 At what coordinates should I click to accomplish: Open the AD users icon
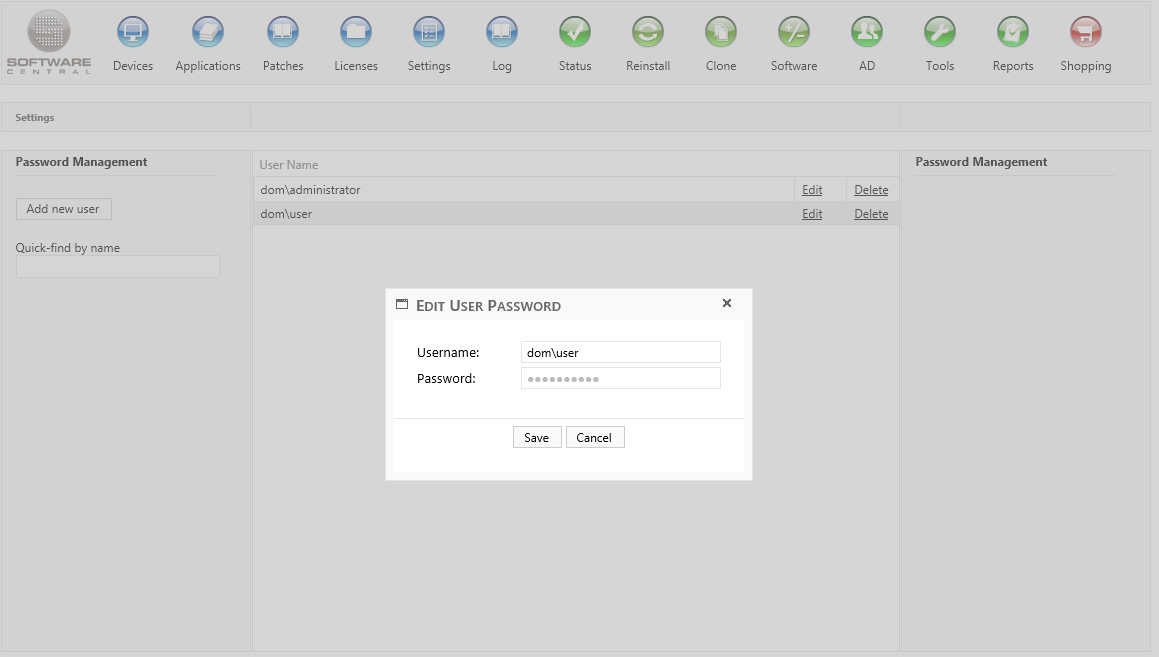click(x=867, y=32)
